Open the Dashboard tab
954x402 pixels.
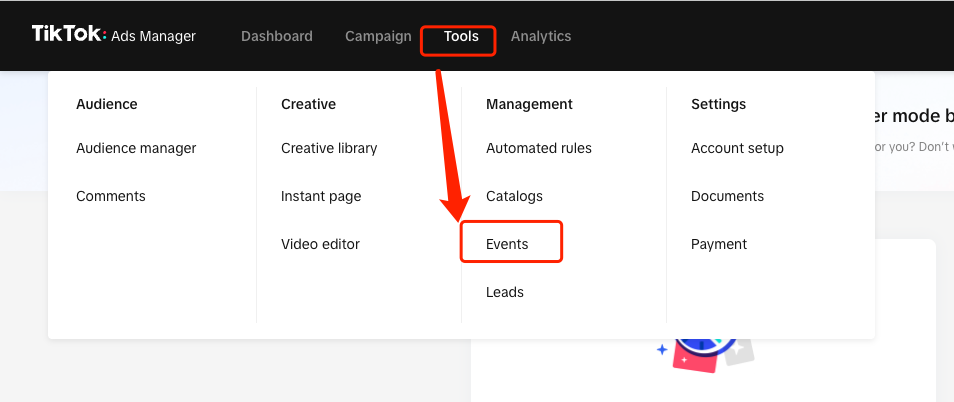pos(276,36)
